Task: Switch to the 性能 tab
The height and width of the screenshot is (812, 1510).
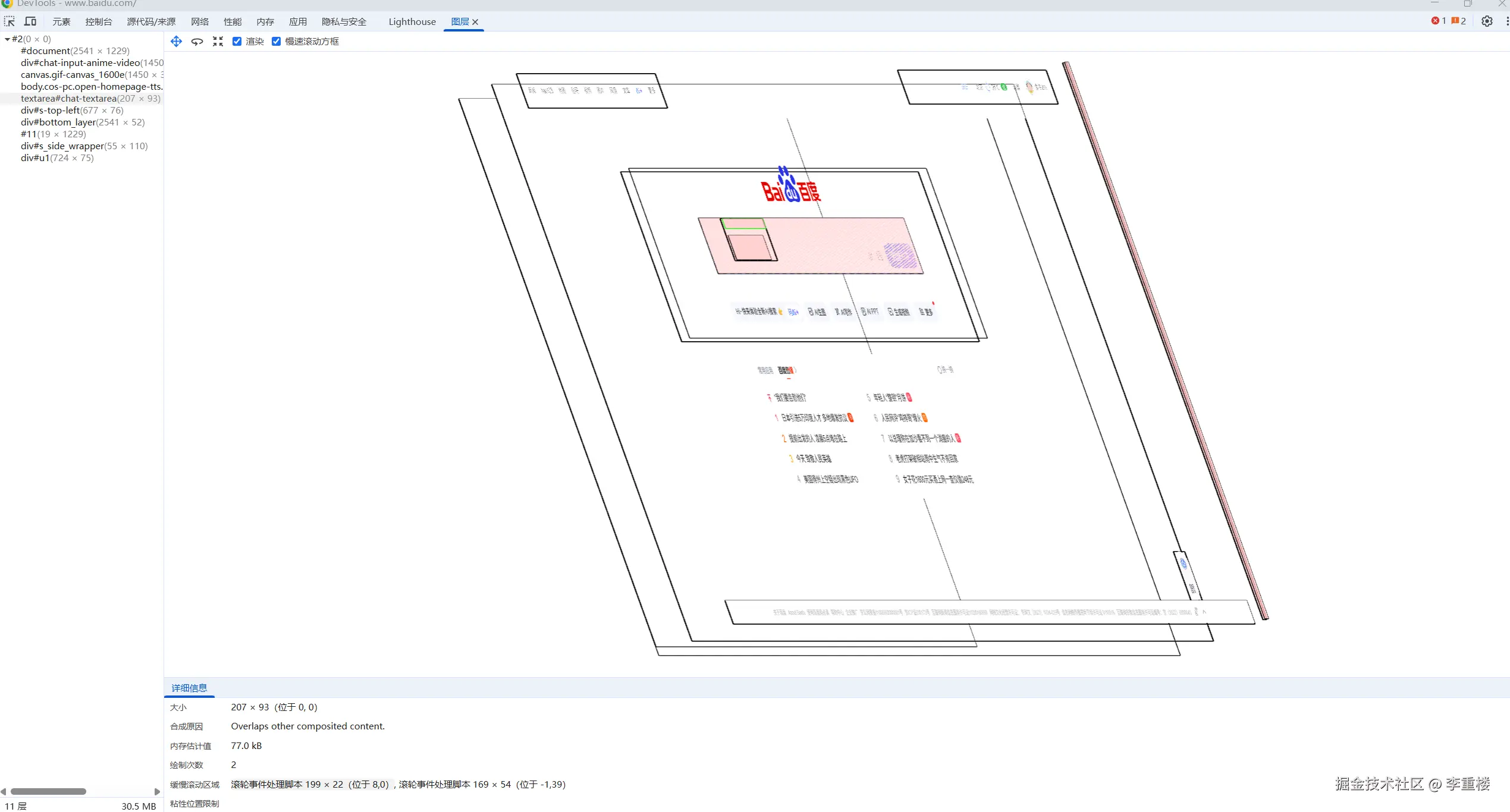Action: click(x=233, y=21)
